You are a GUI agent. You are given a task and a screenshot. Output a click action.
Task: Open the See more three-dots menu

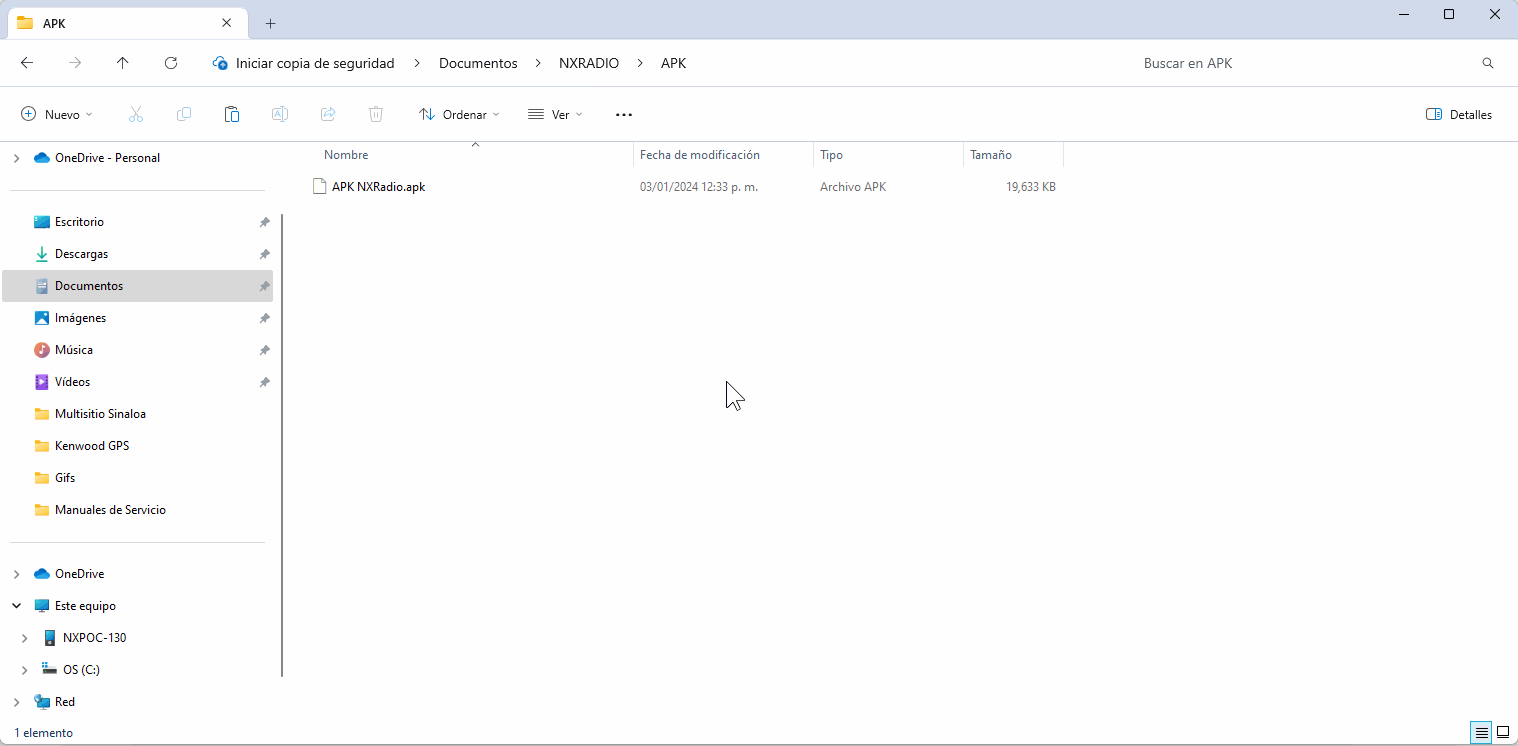point(624,115)
